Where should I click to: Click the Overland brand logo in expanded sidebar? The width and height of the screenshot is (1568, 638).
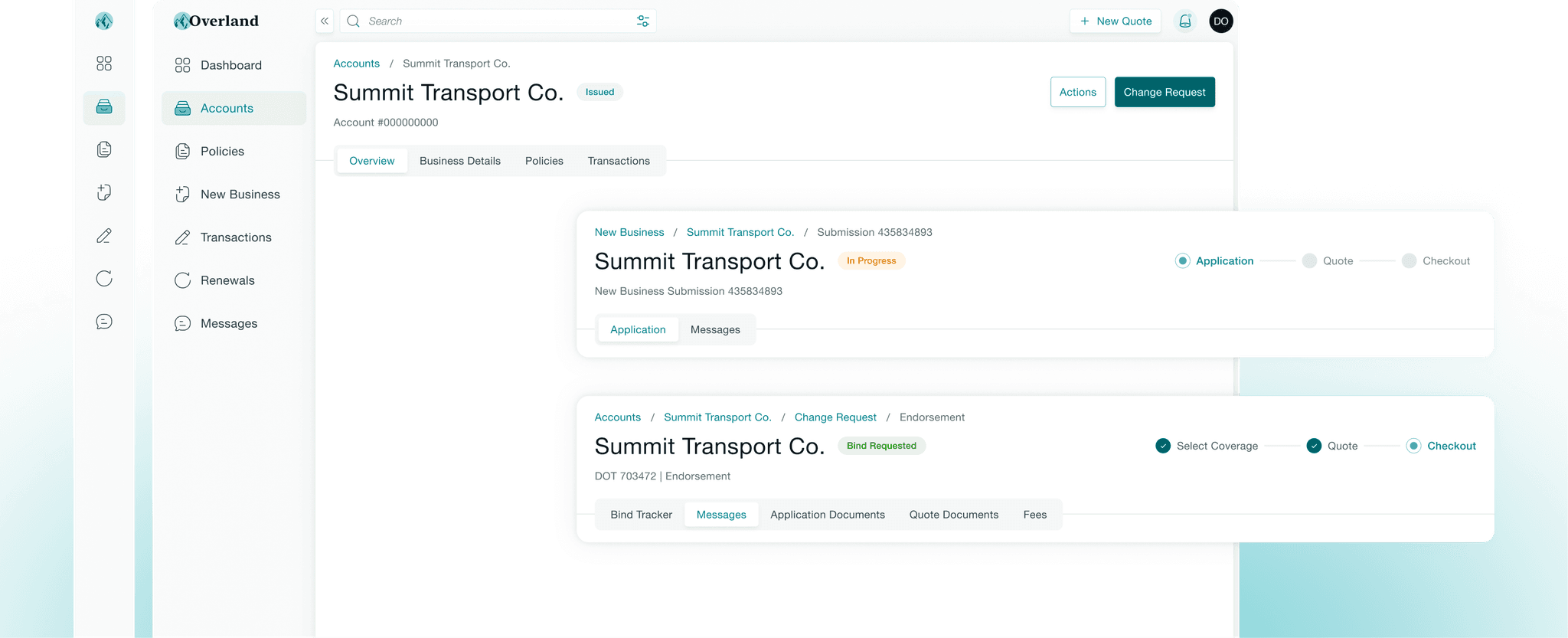(x=217, y=21)
